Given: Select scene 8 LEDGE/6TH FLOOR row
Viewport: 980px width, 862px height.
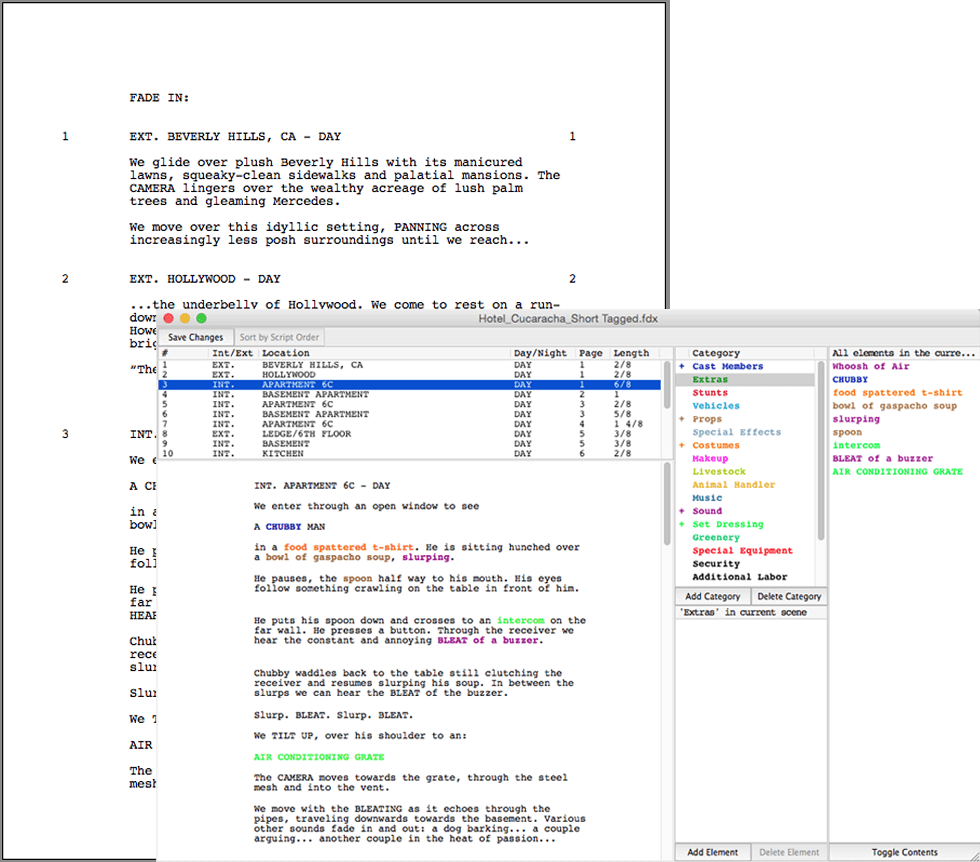Looking at the screenshot, I should pyautogui.click(x=409, y=434).
